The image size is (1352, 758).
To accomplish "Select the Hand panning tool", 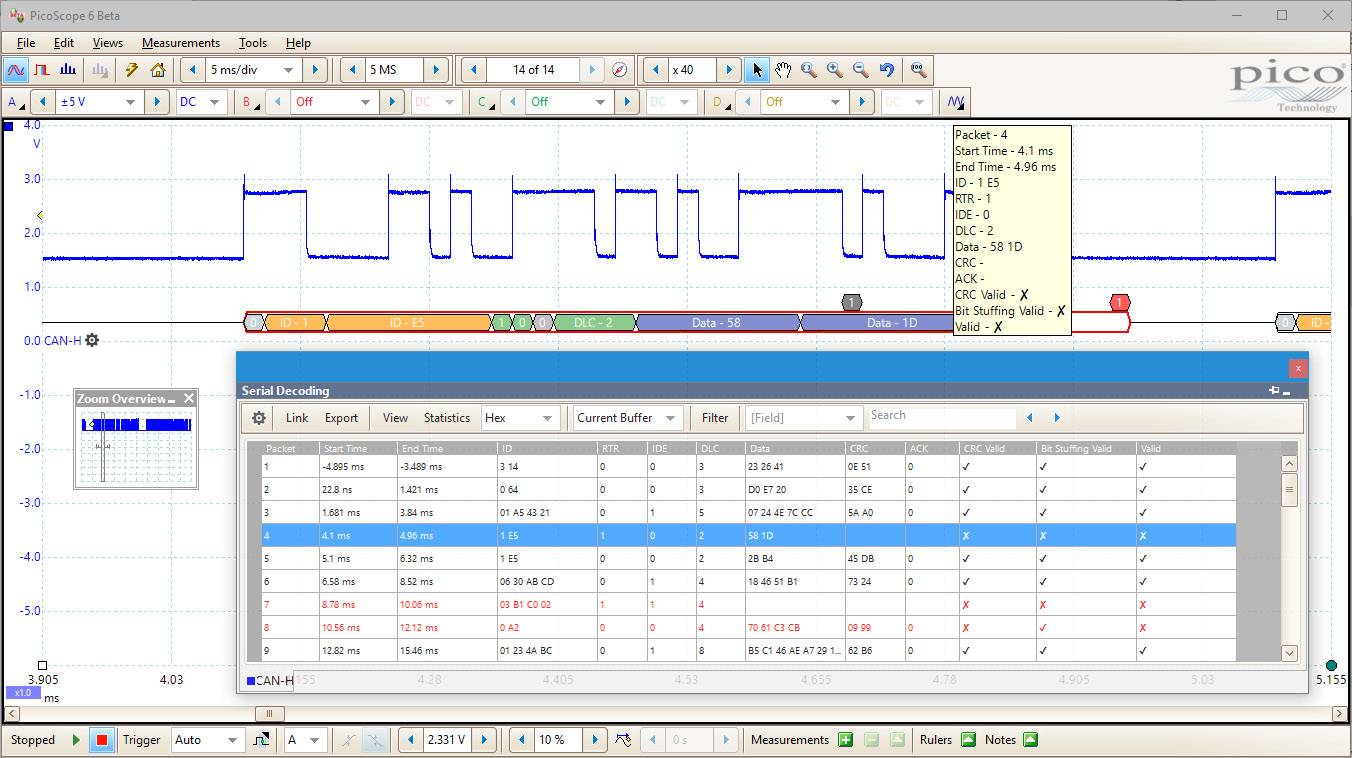I will tap(783, 70).
